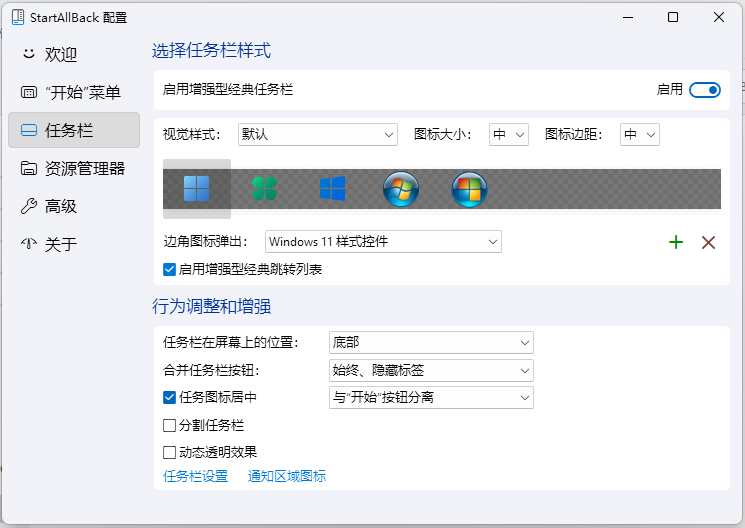Open the 视觉样式 dropdown showing 默认

click(x=318, y=134)
